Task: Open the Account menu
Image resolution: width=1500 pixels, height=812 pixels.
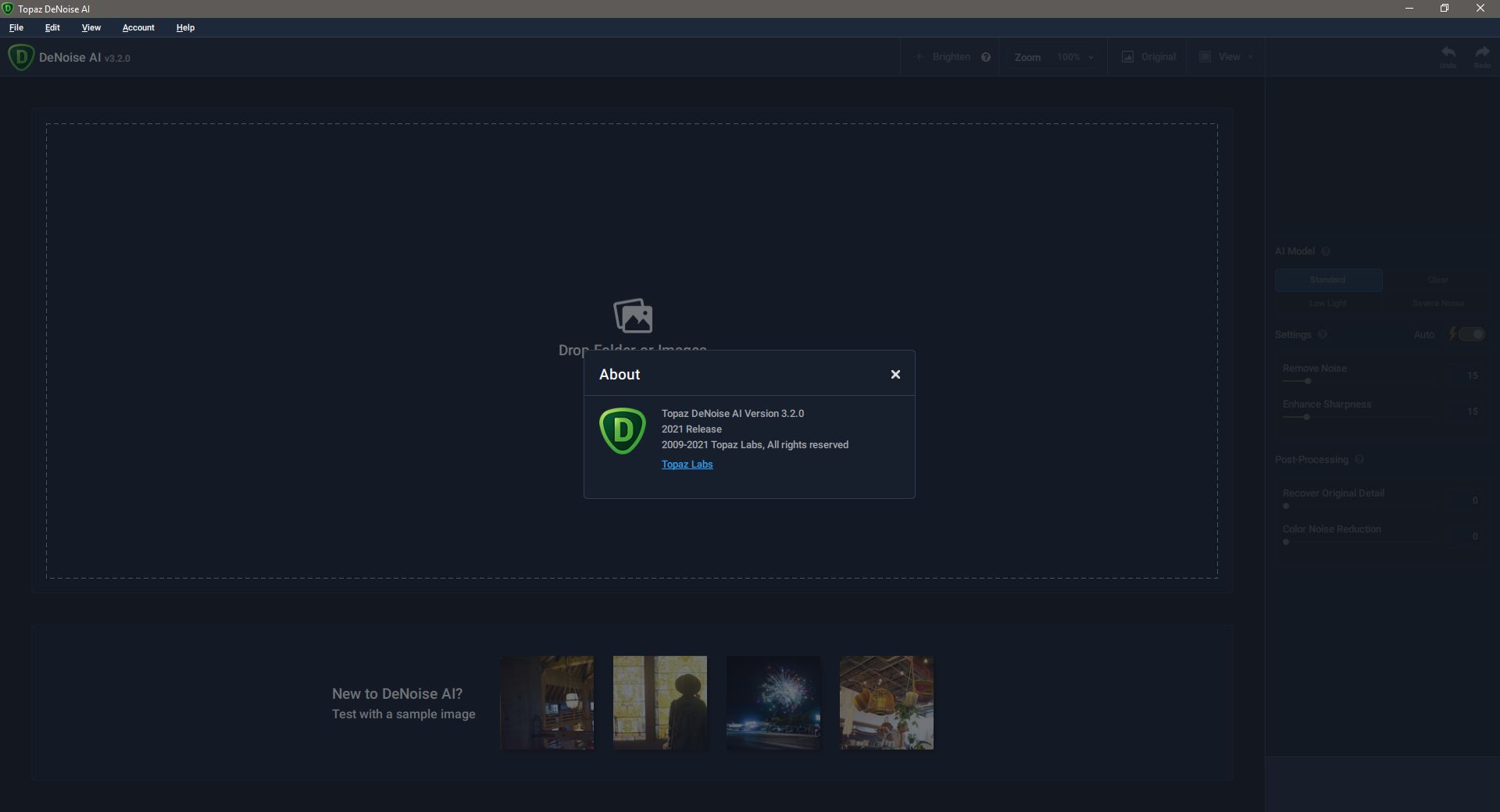Action: point(138,27)
